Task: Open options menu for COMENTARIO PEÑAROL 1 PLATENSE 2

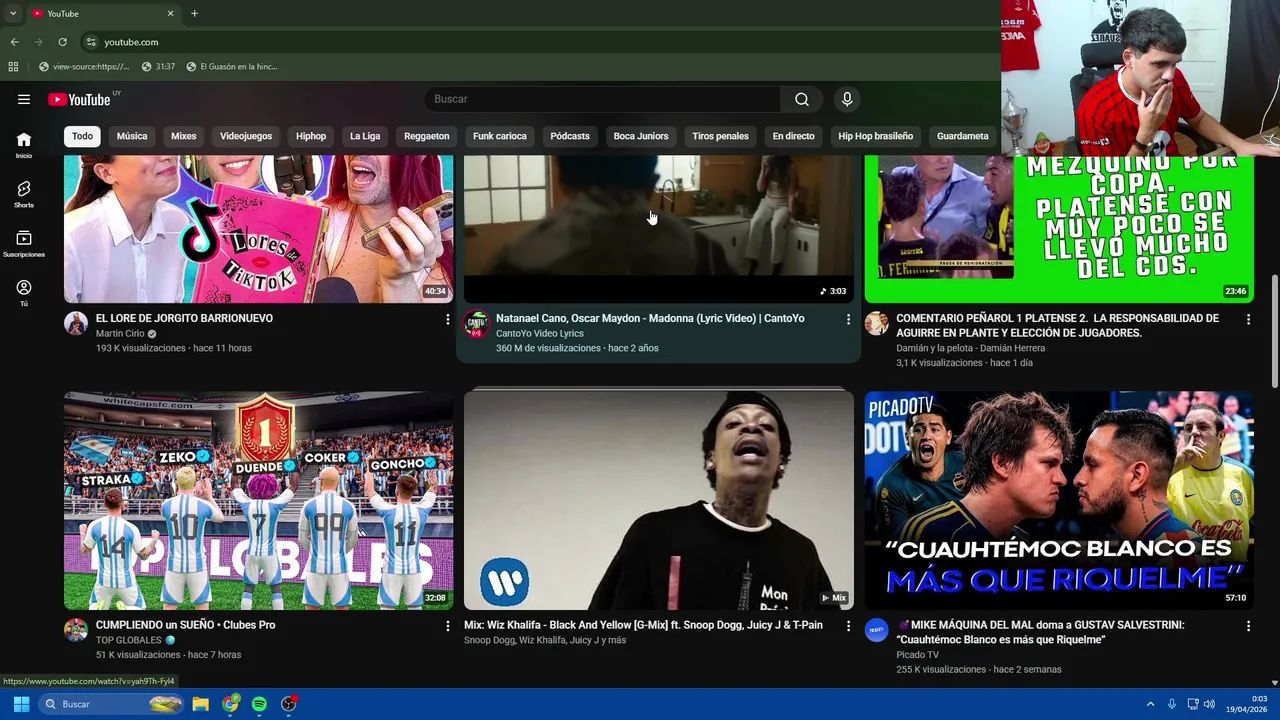Action: (x=1248, y=319)
